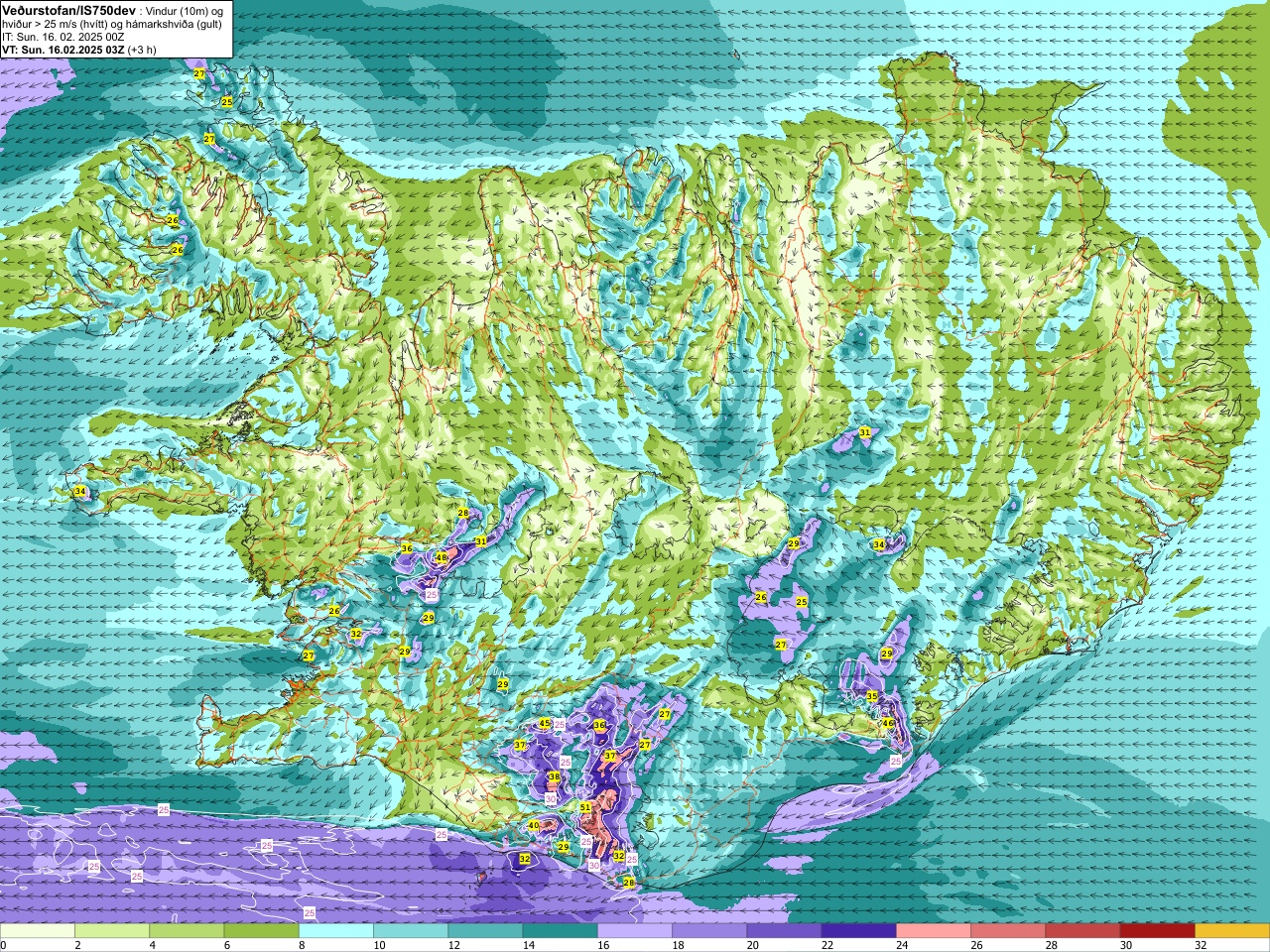Click the yellow '51' gust label
This screenshot has height=952, width=1270.
[x=585, y=808]
